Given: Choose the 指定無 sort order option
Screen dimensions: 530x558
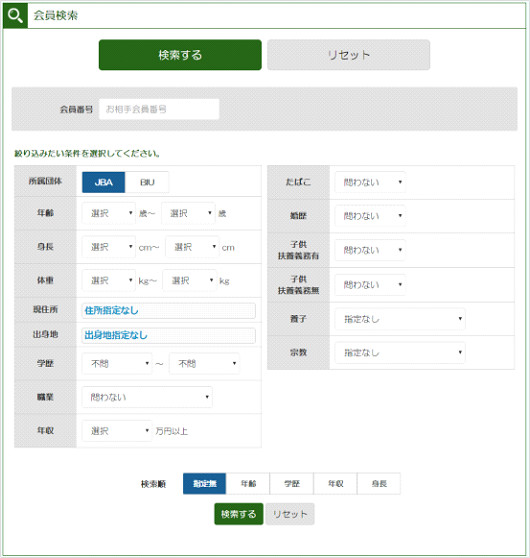Looking at the screenshot, I should (x=204, y=484).
